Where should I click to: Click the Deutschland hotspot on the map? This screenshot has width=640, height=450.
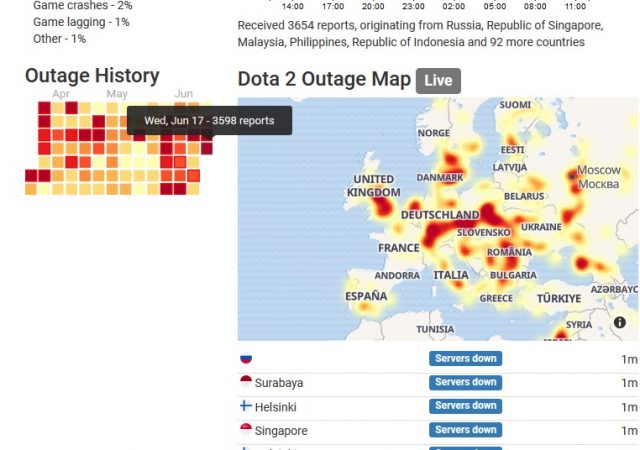440,215
